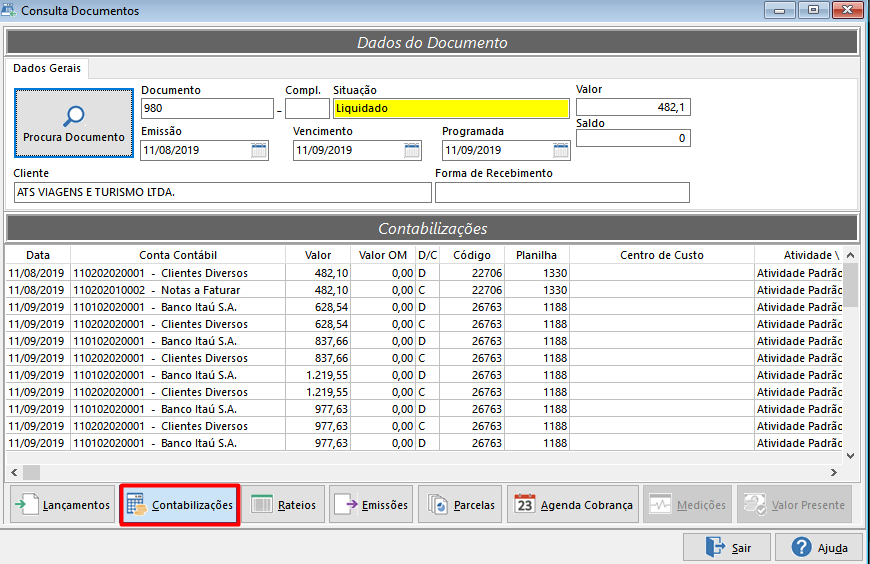870x564 pixels.
Task: Click the Atividade column header
Action: [x=799, y=255]
